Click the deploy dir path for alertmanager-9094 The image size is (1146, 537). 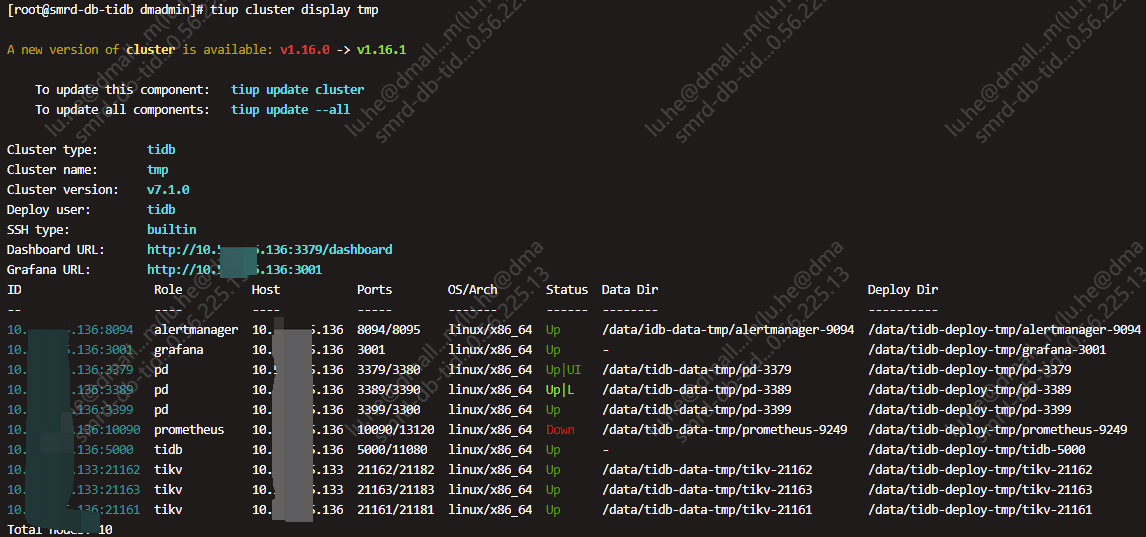click(x=1004, y=330)
